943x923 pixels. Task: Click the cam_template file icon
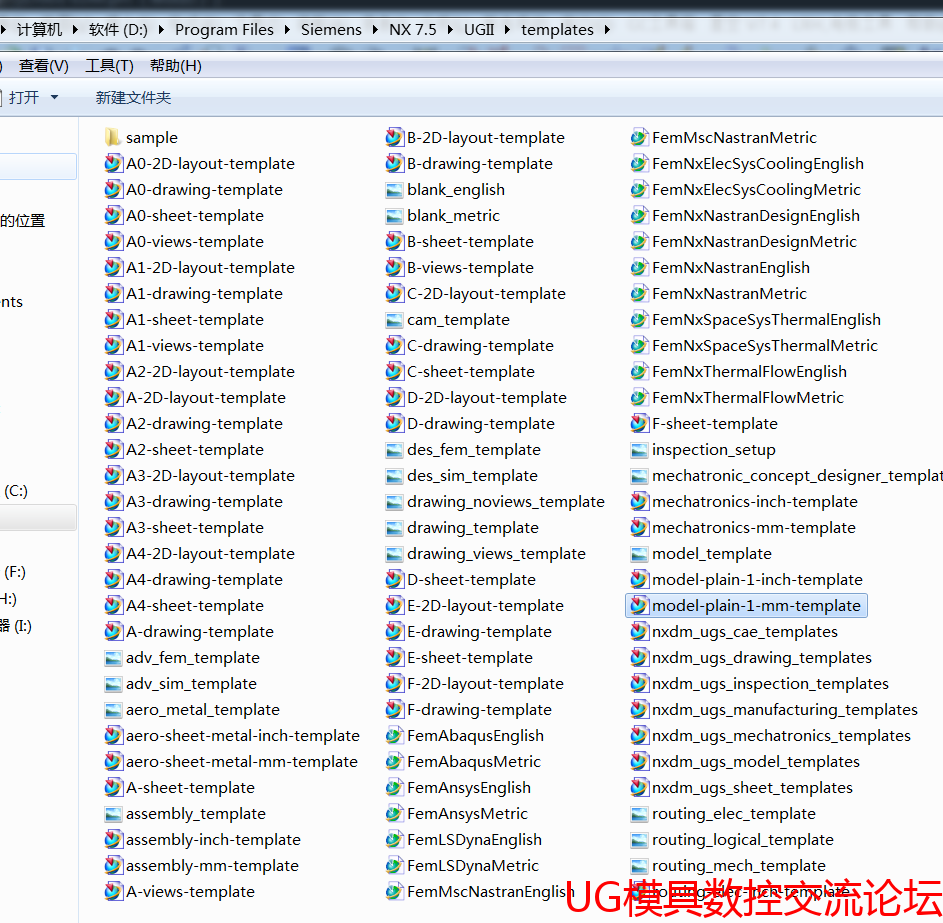point(394,320)
